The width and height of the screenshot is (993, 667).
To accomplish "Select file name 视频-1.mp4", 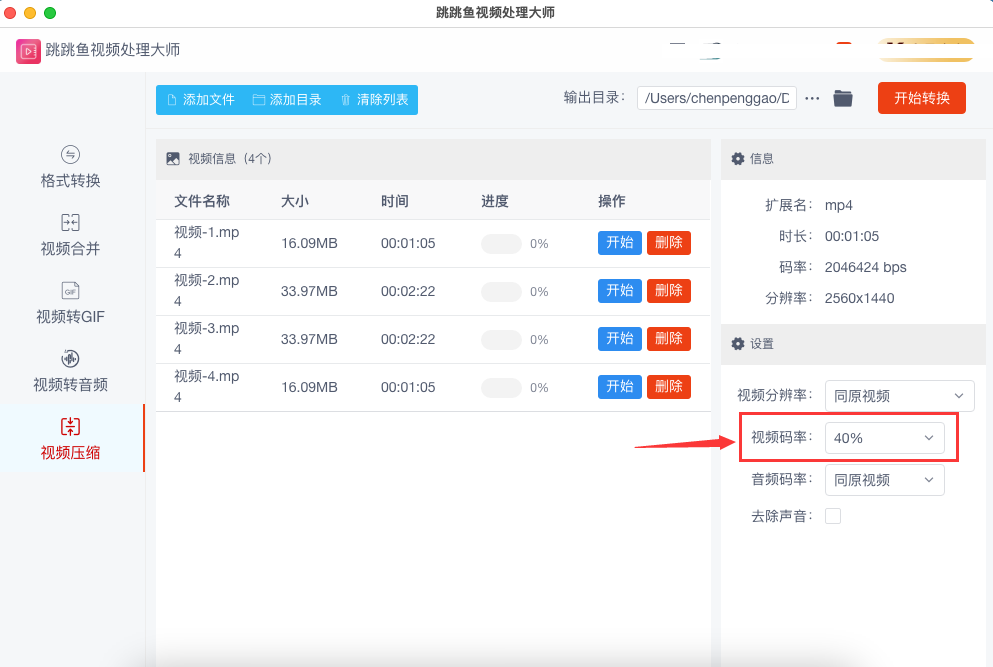I will click(206, 243).
